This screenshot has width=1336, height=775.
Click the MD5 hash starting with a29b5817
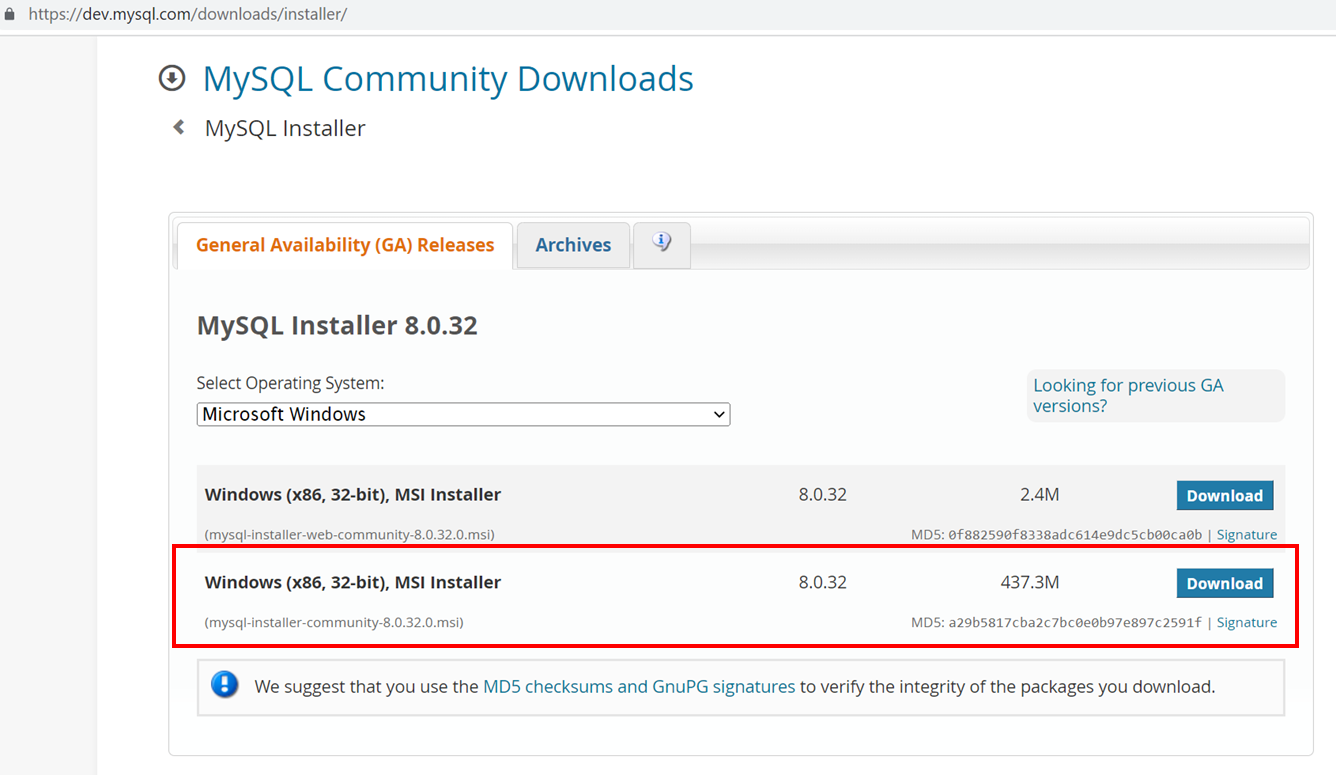pyautogui.click(x=1075, y=622)
